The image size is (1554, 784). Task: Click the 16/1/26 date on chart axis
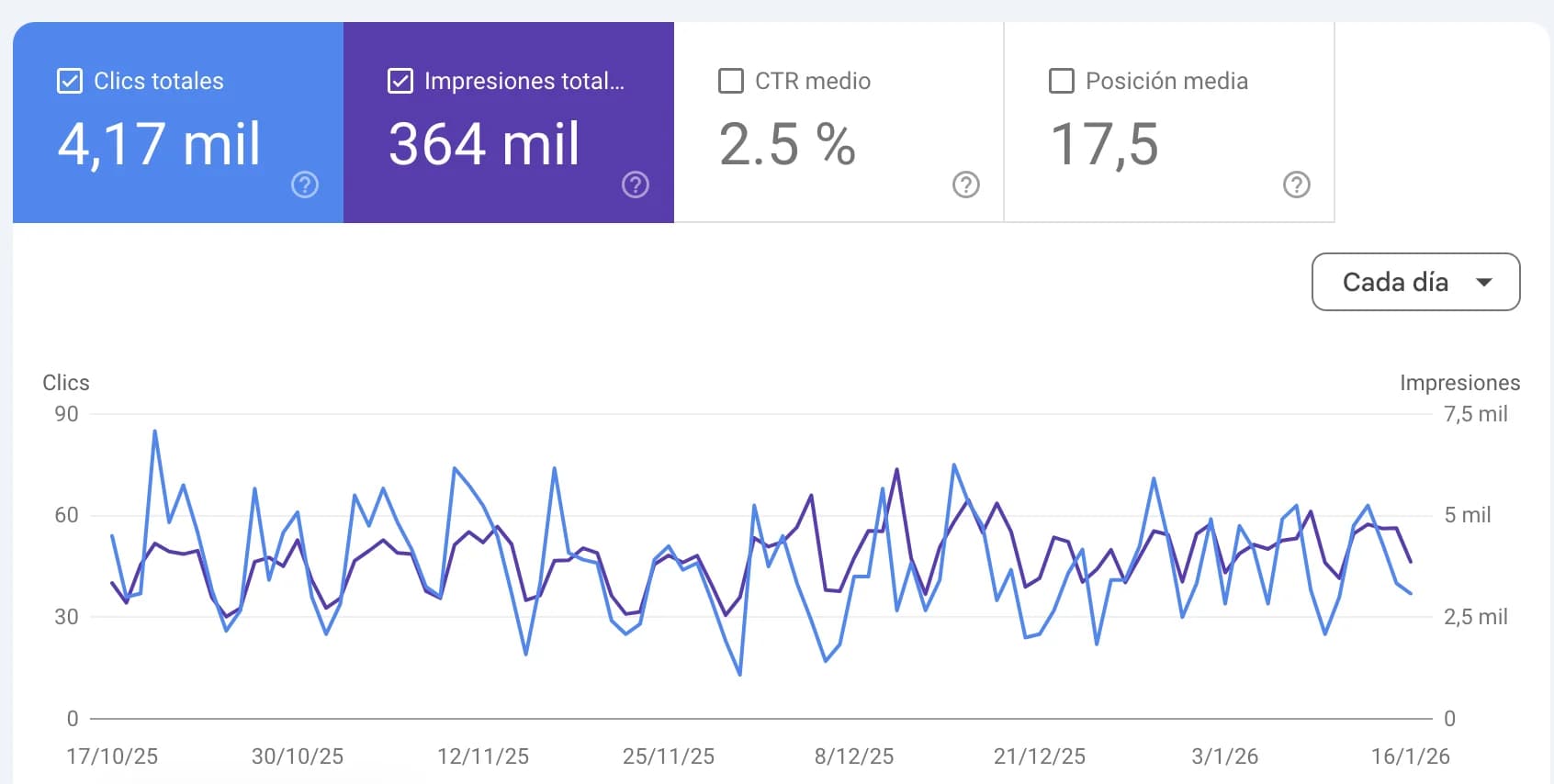tap(1411, 756)
